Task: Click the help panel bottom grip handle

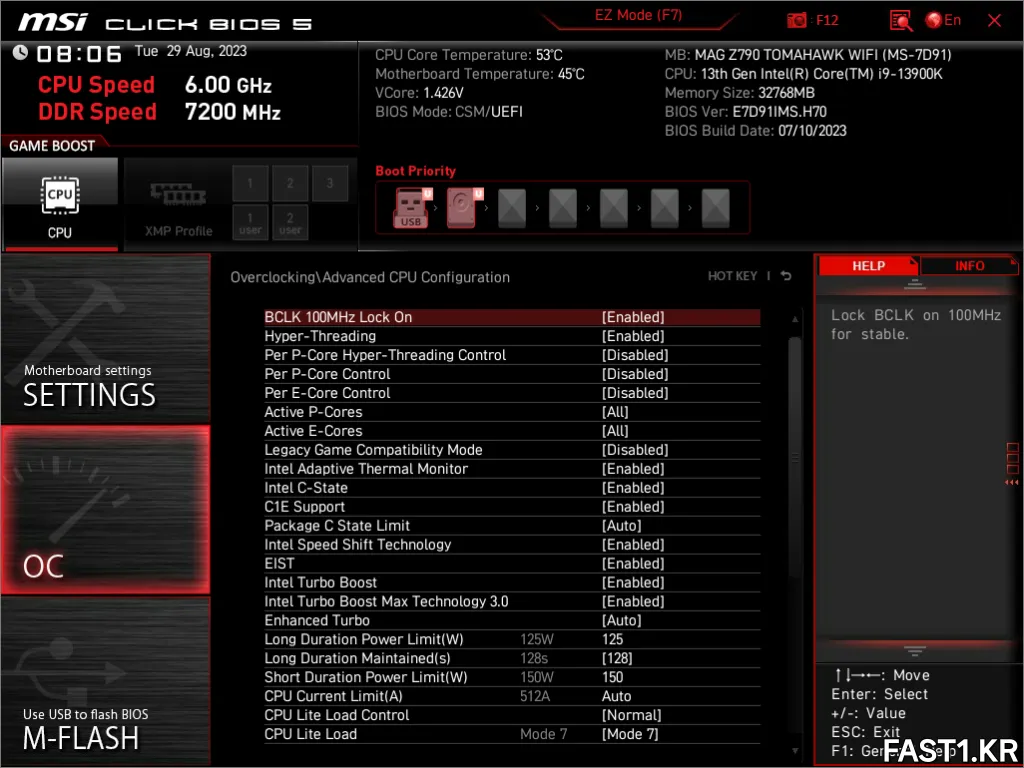Action: 914,651
